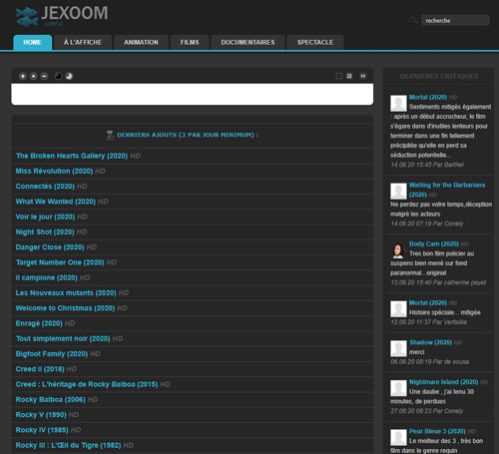Open the À L'AFFICHE tab
This screenshot has height=454, width=499.
coord(83,42)
